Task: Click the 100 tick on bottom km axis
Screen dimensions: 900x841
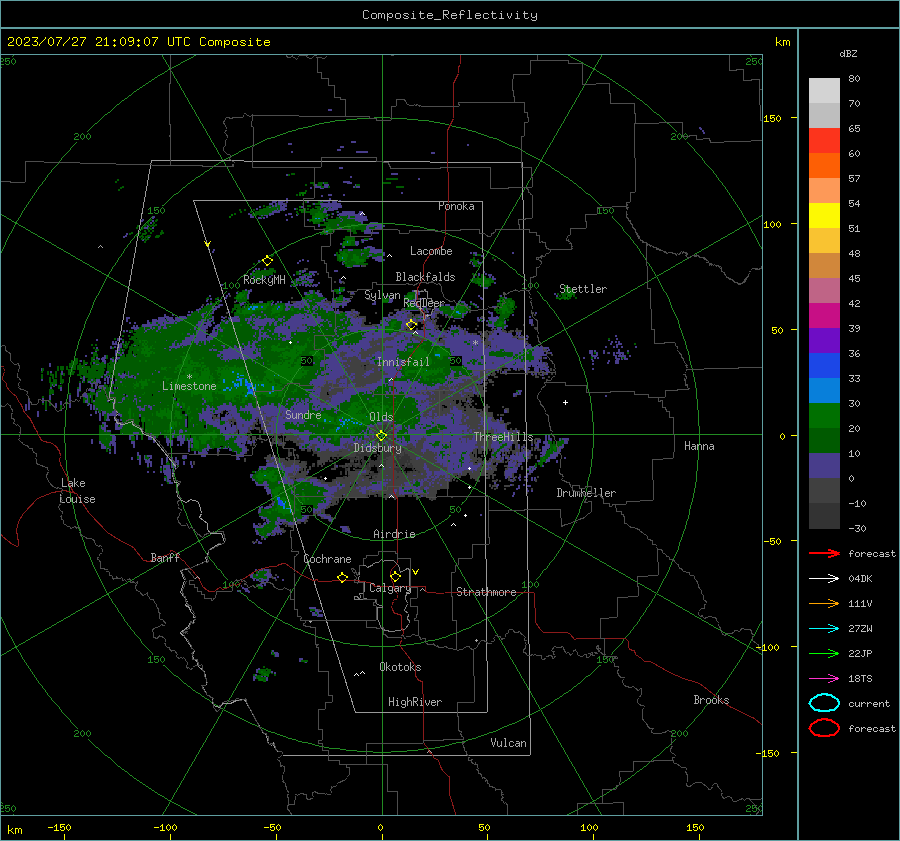Action: coord(589,827)
